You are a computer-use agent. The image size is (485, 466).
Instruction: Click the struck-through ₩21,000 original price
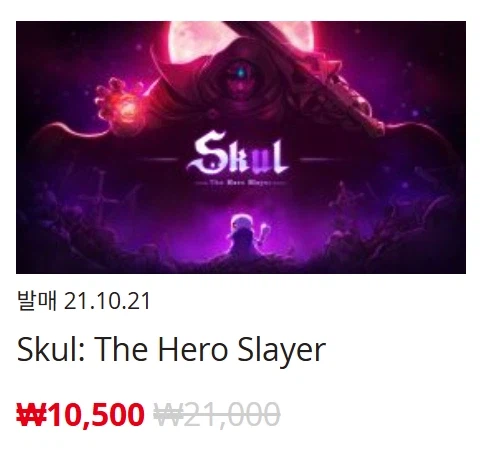[x=217, y=414]
